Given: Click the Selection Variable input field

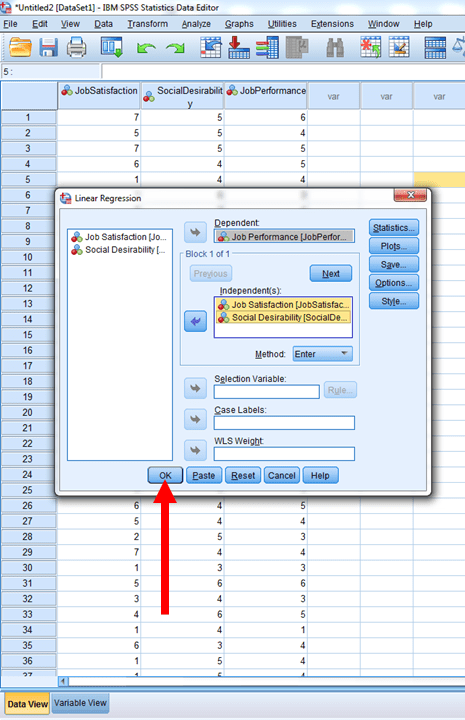Looking at the screenshot, I should click(x=267, y=392).
